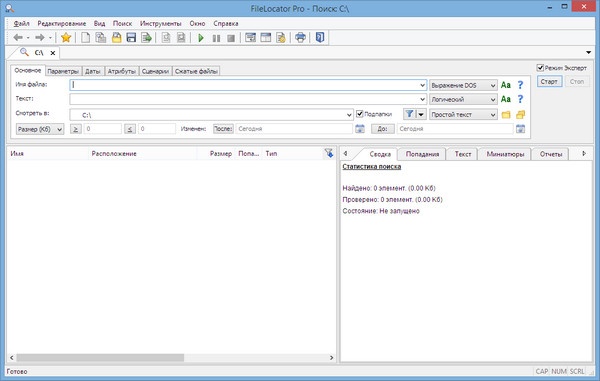Click the first greyed document toolbar icon
The width and height of the screenshot is (600, 381).
coord(166,37)
